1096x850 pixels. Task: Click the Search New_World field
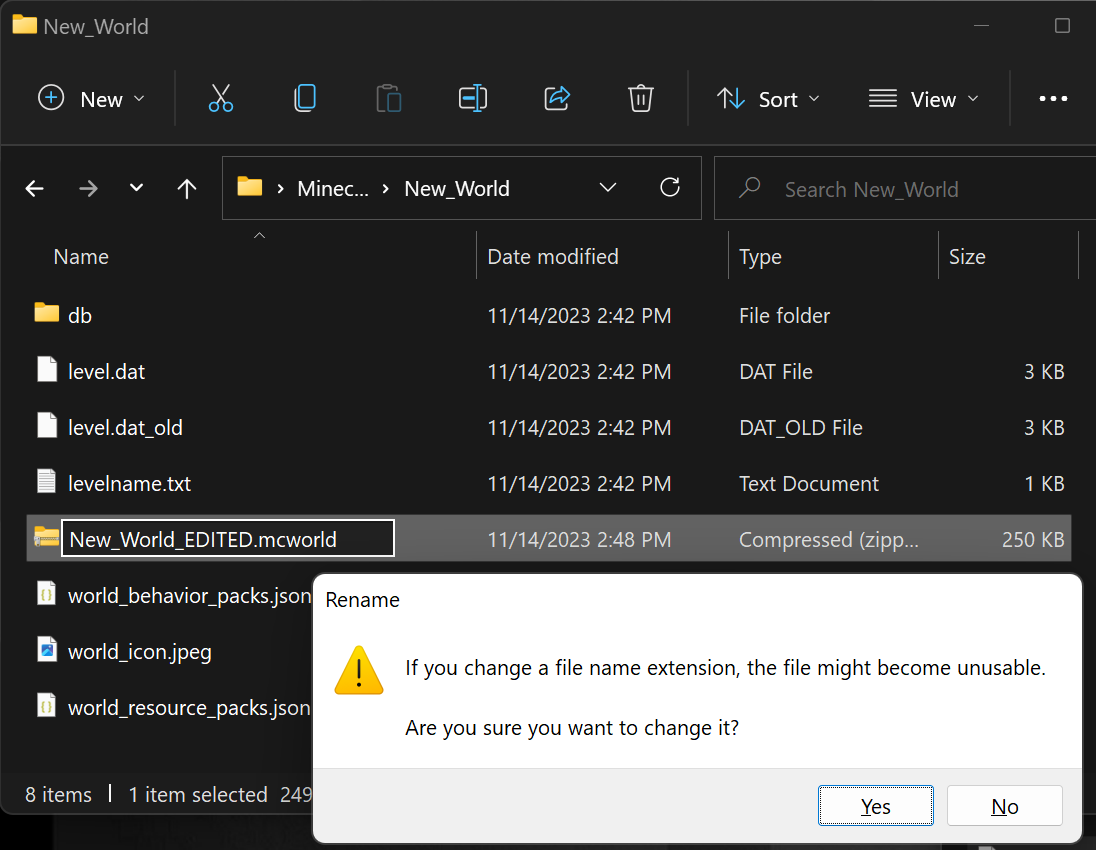[x=905, y=188]
